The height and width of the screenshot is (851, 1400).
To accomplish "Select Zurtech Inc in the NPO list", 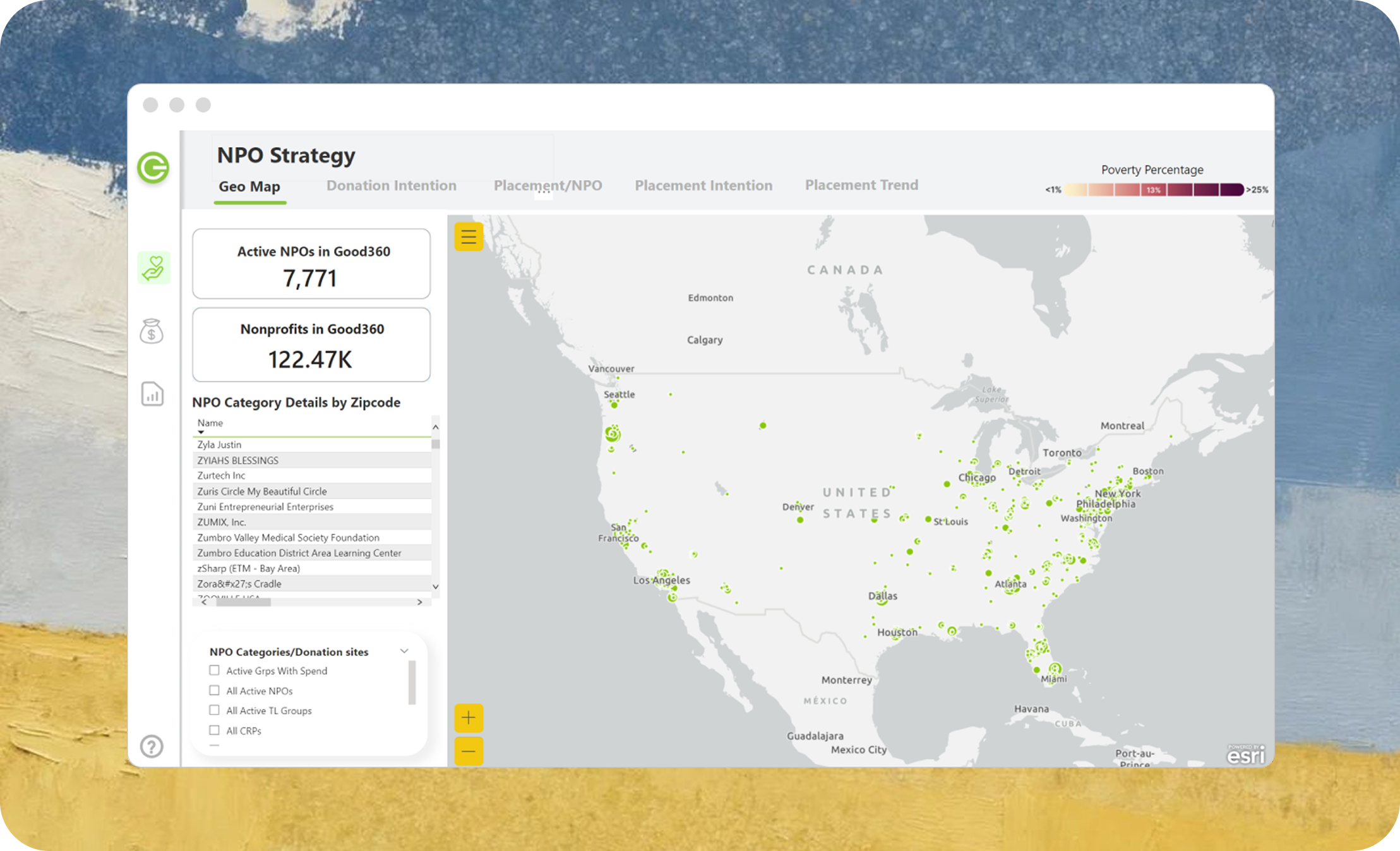I will click(222, 476).
